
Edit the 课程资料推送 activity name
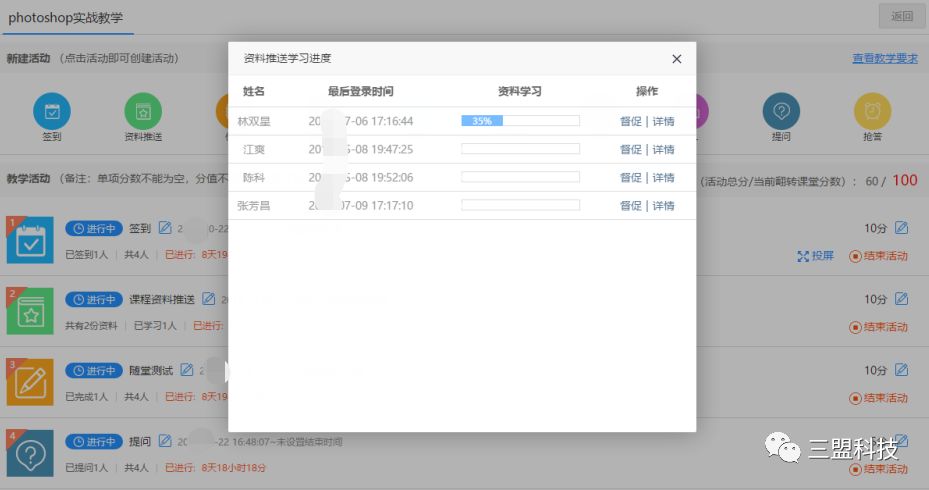click(209, 299)
